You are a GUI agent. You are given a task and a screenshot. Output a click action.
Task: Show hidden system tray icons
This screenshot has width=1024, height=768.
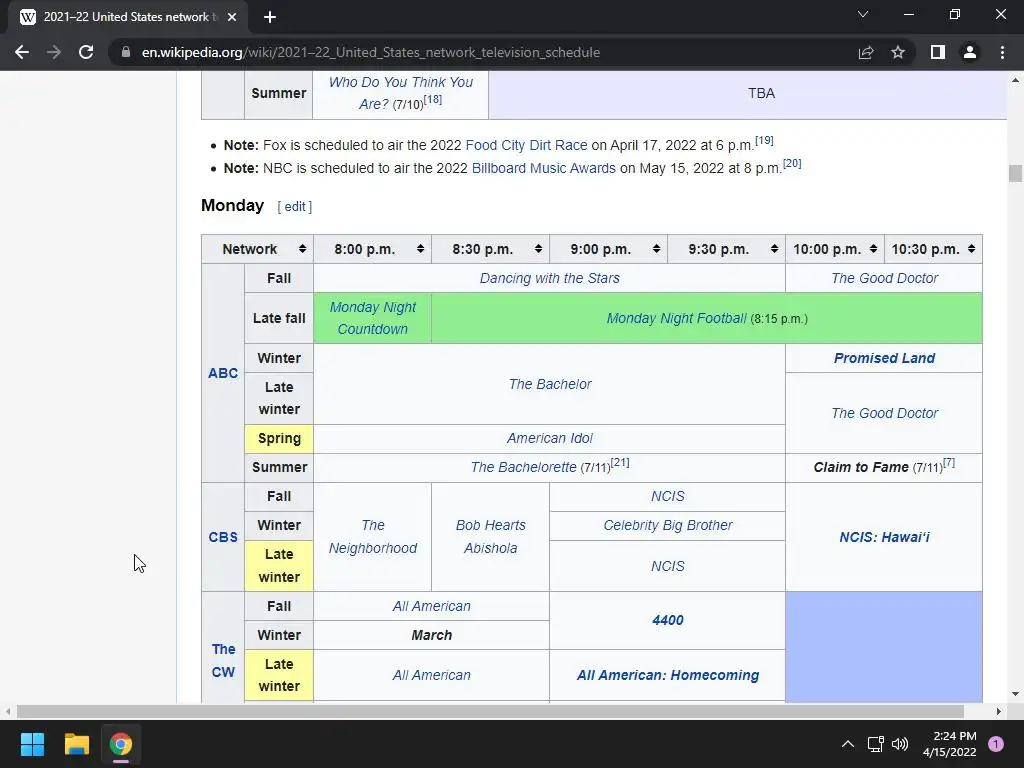point(848,744)
